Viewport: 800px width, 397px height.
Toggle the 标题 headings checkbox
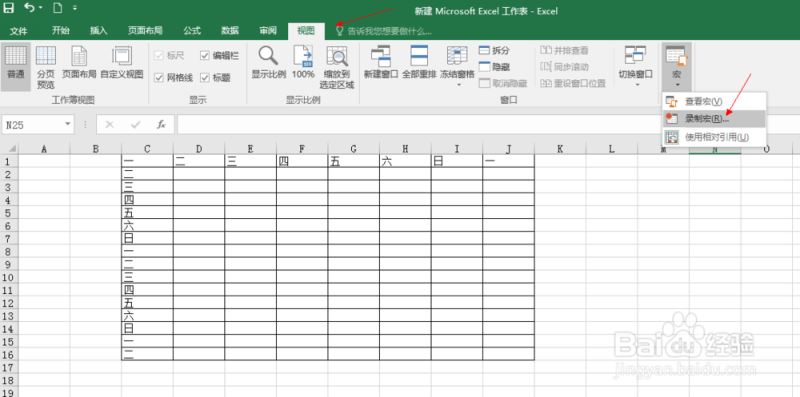click(205, 78)
